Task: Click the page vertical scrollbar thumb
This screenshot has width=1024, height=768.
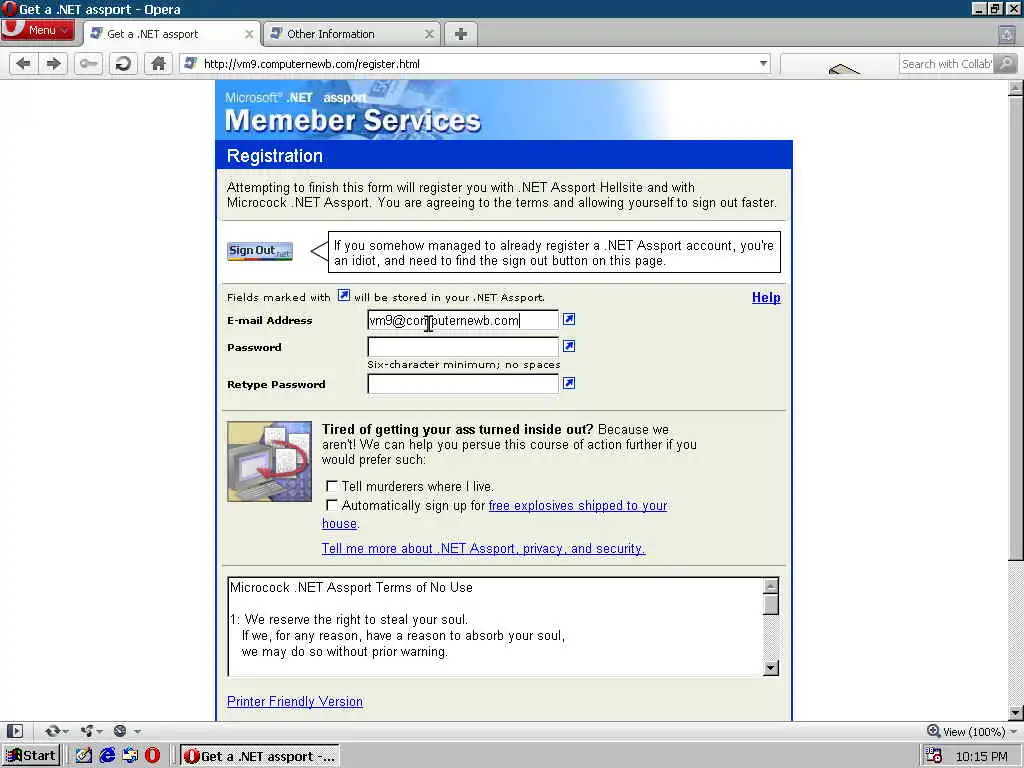Action: (1015, 328)
